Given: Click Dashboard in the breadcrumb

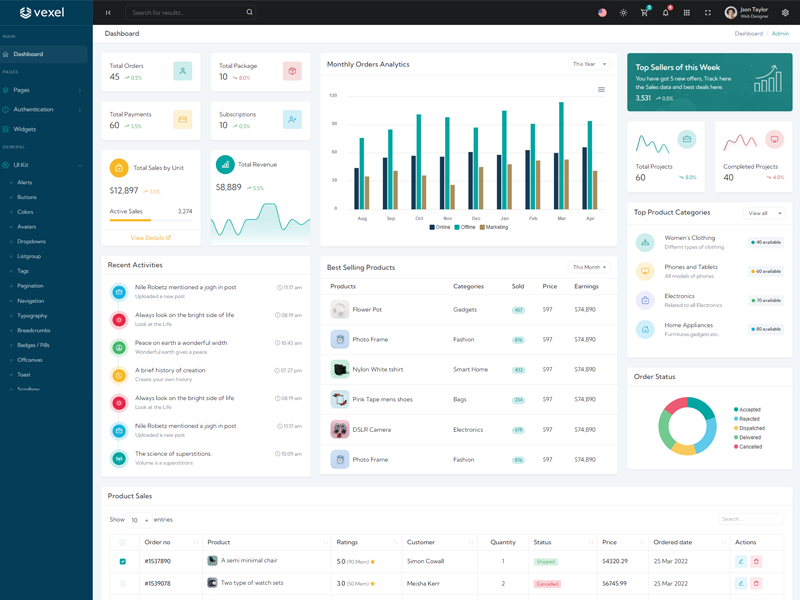Looking at the screenshot, I should (748, 34).
